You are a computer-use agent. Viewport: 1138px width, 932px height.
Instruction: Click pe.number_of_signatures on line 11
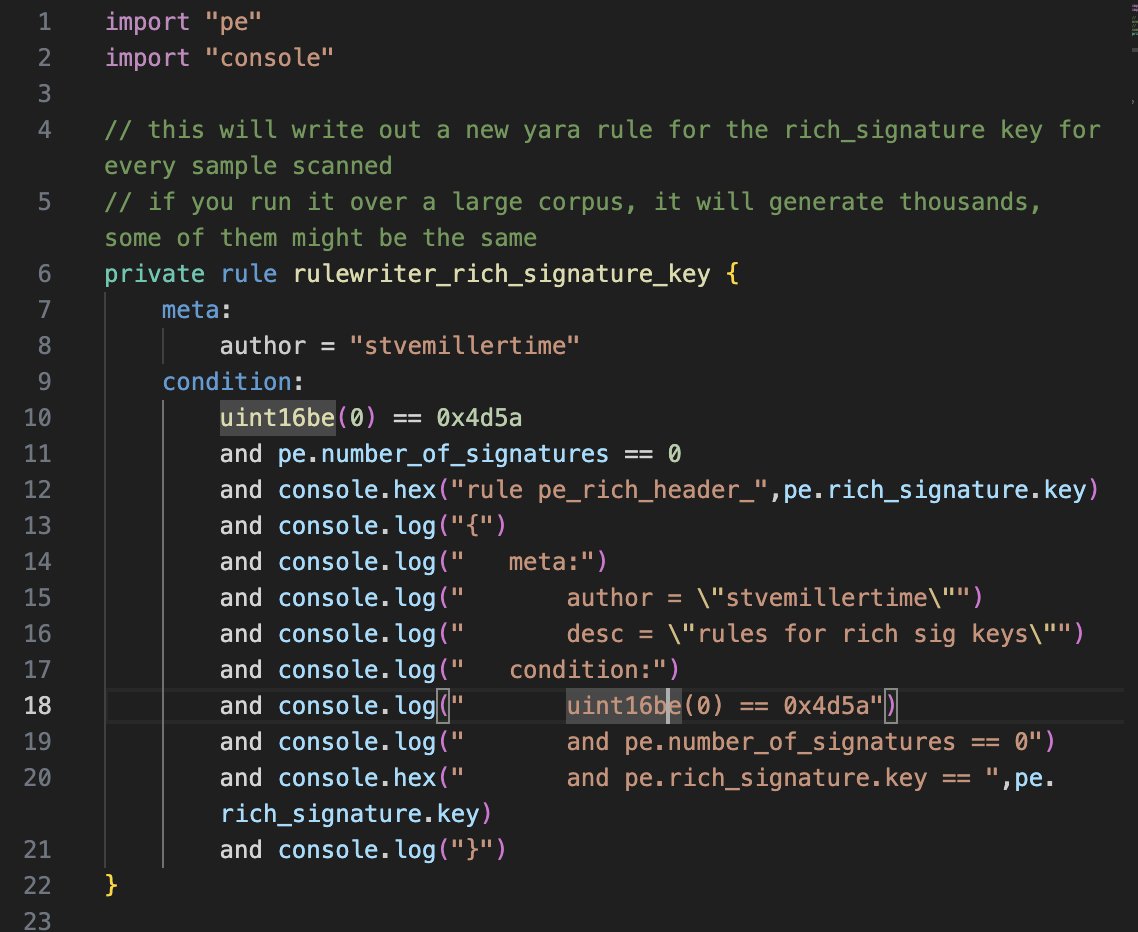click(x=443, y=454)
